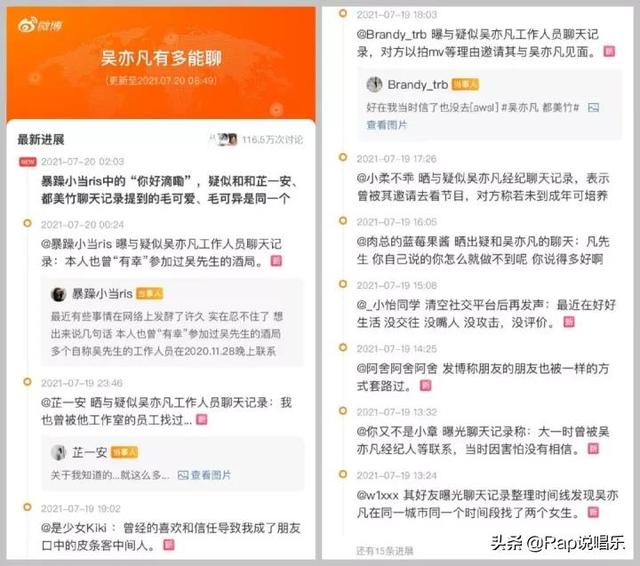This screenshot has height=566, width=640.
Task: Click pink icon after @阿舍阿舍阿舍 entry
Action: click(425, 386)
